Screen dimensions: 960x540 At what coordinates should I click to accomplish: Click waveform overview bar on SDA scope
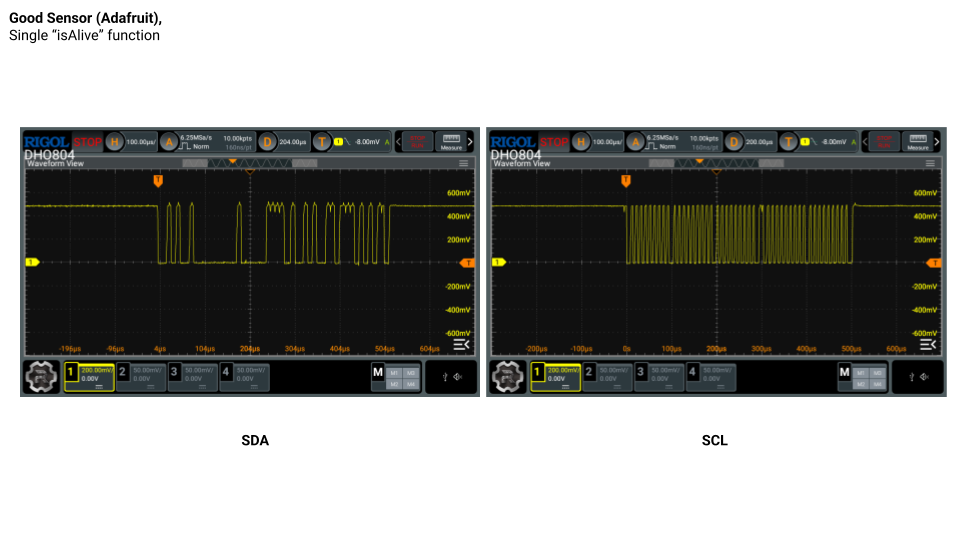click(250, 163)
